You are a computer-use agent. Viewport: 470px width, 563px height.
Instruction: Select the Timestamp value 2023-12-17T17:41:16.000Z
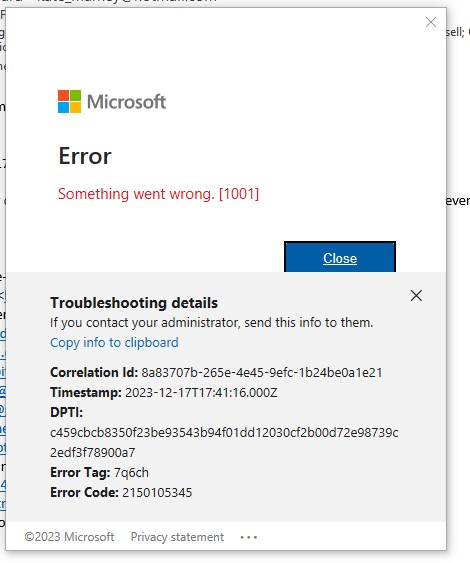(x=201, y=392)
